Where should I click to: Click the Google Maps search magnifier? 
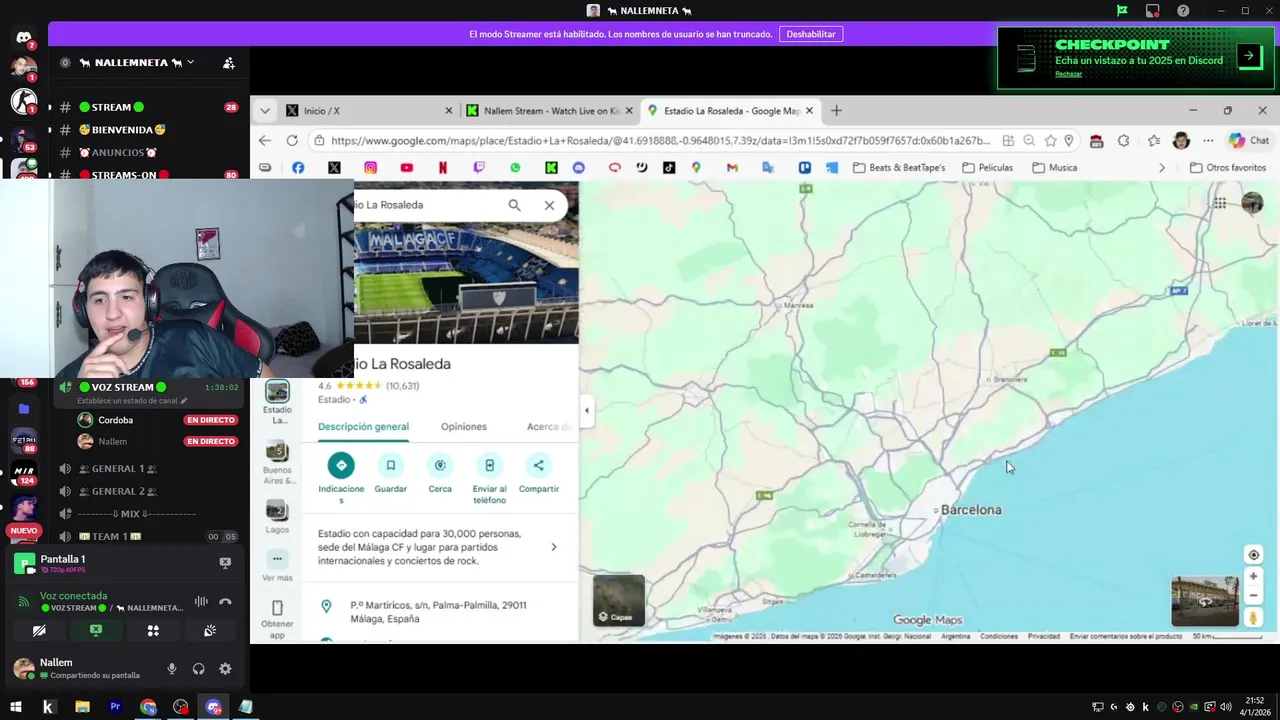tap(514, 205)
